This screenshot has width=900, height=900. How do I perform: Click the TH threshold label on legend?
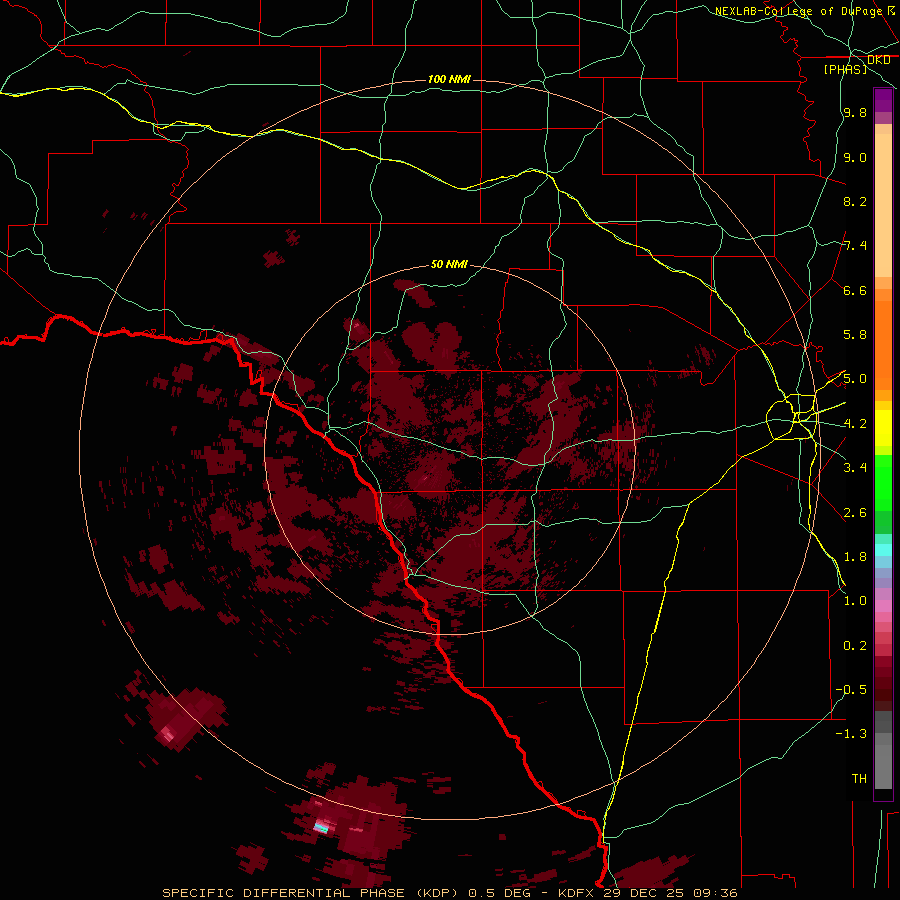point(859,779)
